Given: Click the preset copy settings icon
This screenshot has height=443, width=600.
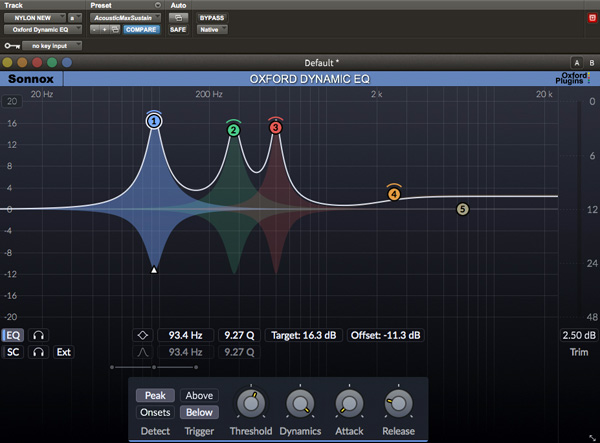Looking at the screenshot, I should point(115,29).
